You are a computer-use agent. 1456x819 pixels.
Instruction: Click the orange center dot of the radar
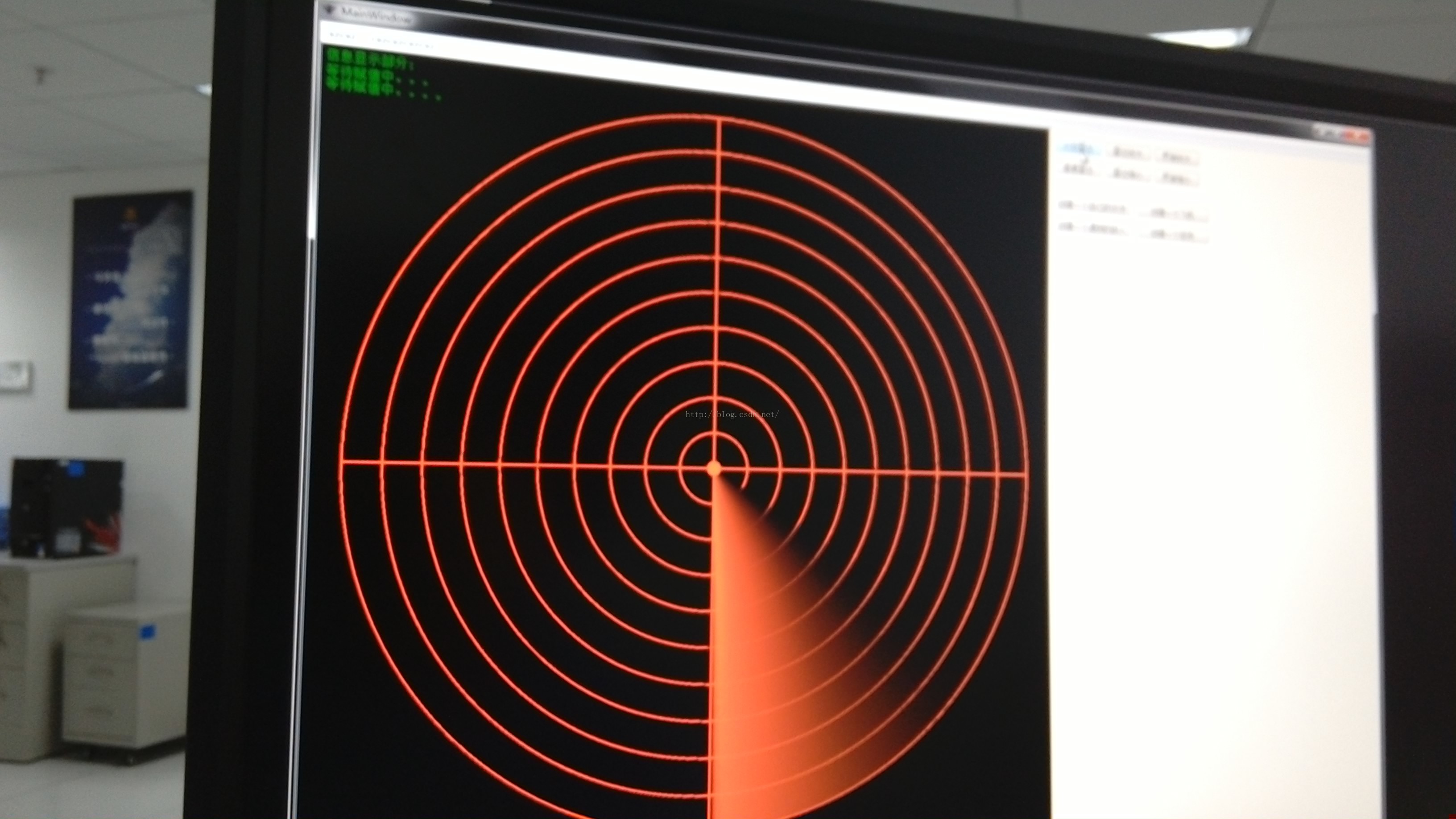(714, 468)
